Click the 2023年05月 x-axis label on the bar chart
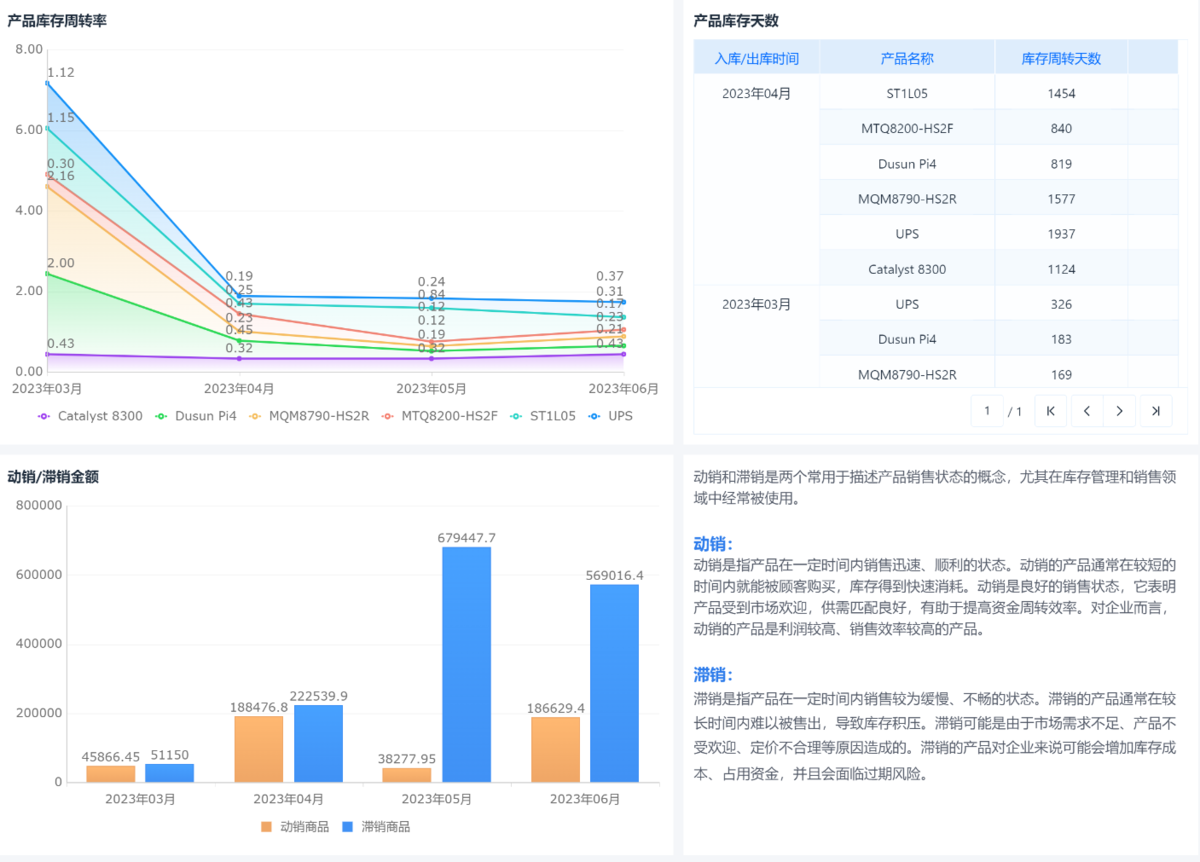This screenshot has width=1200, height=862. pos(436,799)
